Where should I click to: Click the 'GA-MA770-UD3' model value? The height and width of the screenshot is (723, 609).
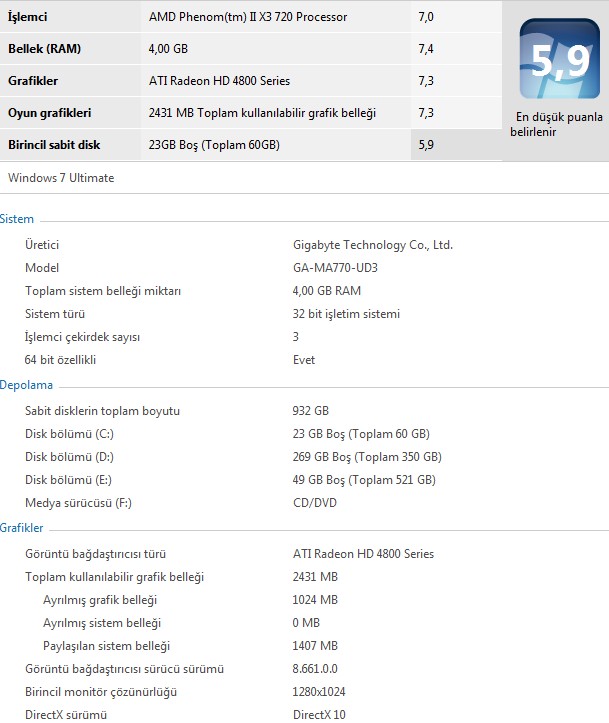point(335,267)
